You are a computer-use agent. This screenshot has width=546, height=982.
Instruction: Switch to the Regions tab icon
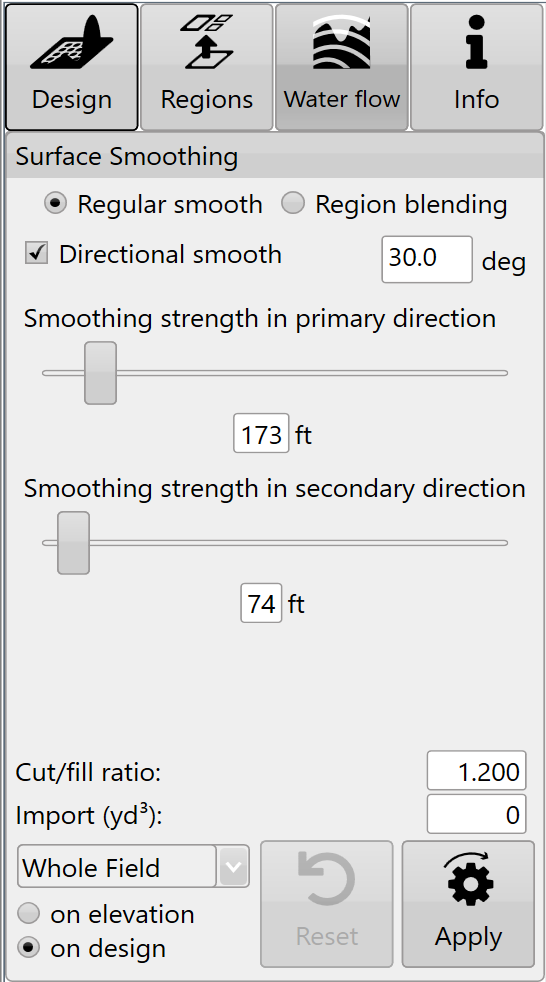pyautogui.click(x=207, y=41)
